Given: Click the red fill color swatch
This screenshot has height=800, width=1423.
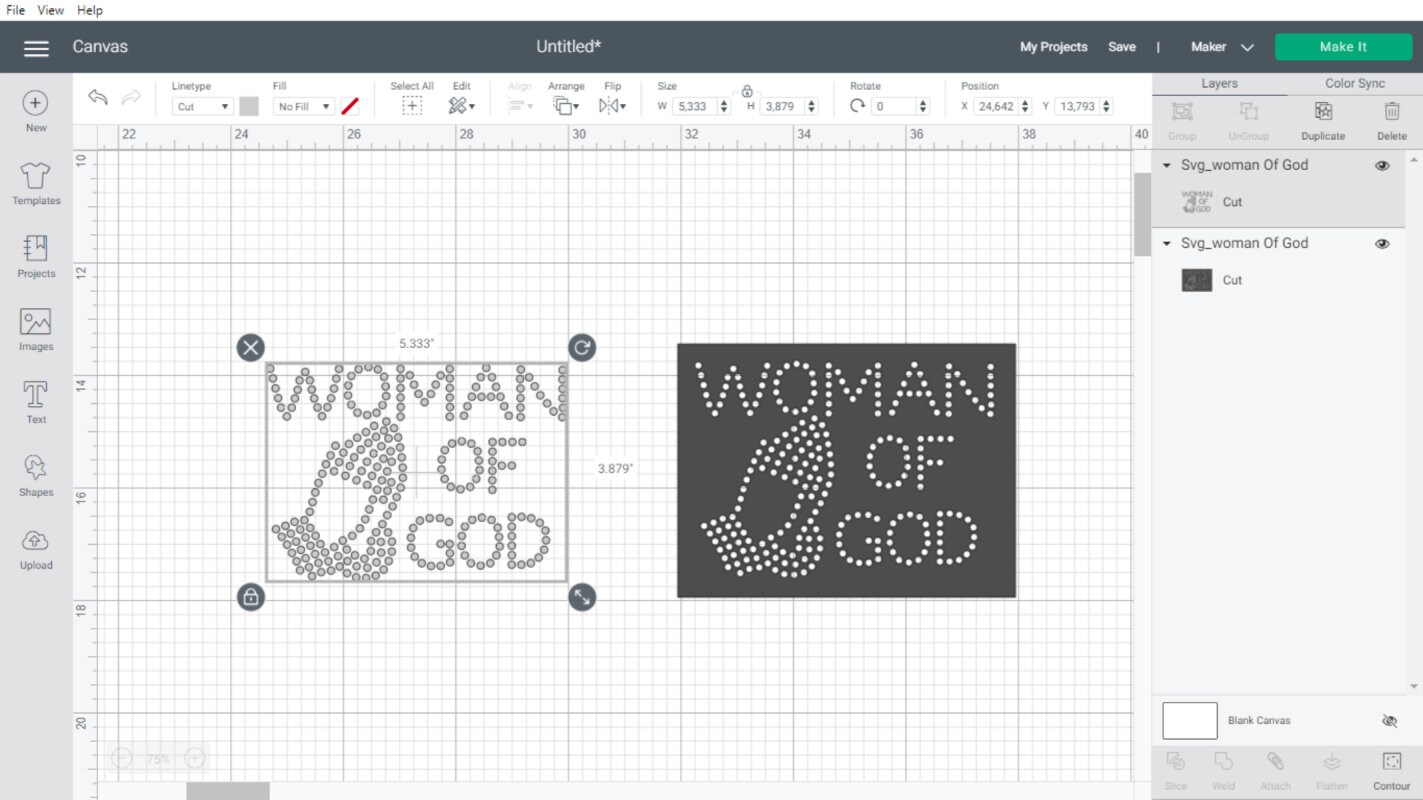Looking at the screenshot, I should coord(349,106).
